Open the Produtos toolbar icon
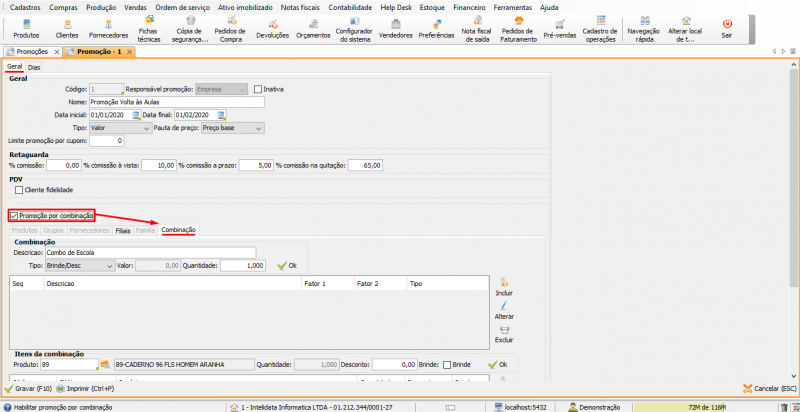800x412 pixels. [27, 26]
